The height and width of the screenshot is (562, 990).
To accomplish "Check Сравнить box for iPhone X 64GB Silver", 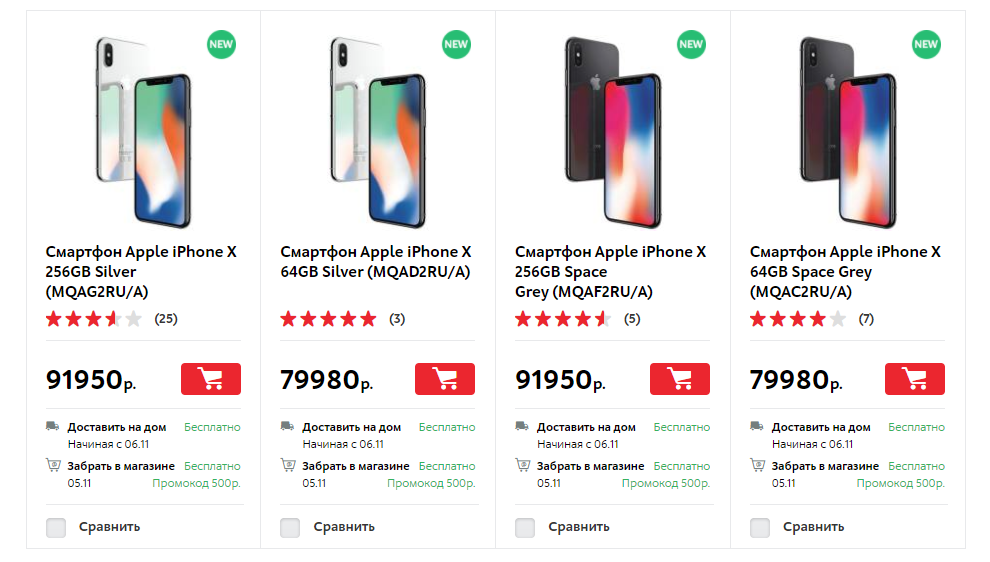I will (x=290, y=527).
